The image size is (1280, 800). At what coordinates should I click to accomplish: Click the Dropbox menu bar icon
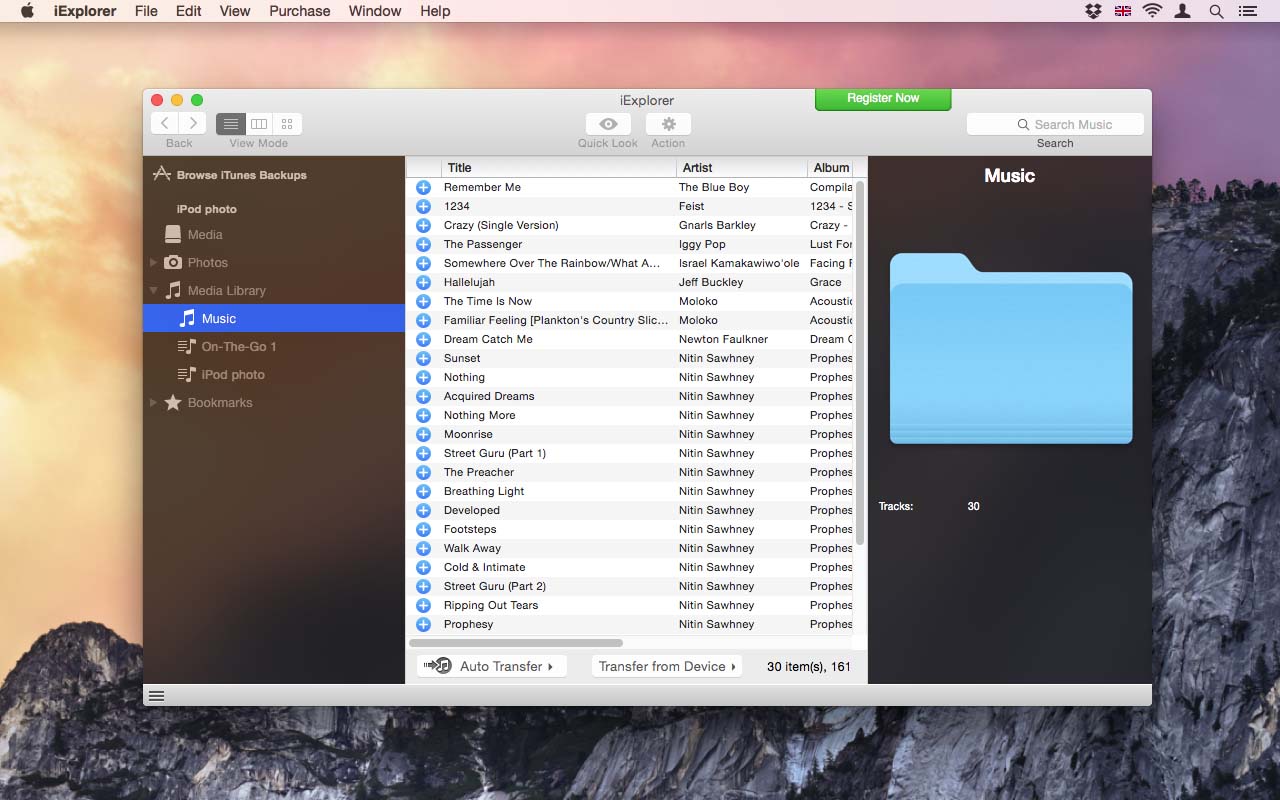(1093, 11)
